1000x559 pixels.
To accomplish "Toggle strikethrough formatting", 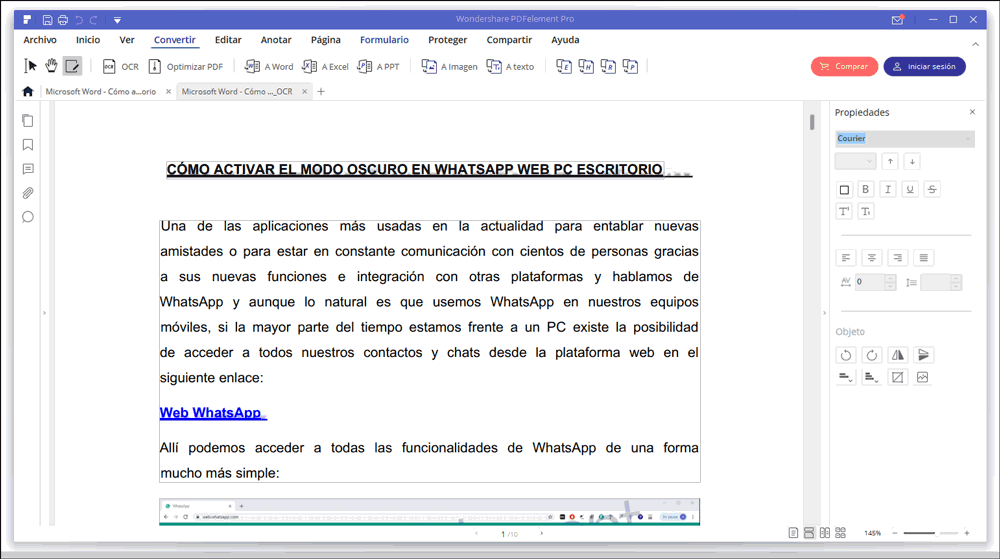I will click(x=932, y=189).
